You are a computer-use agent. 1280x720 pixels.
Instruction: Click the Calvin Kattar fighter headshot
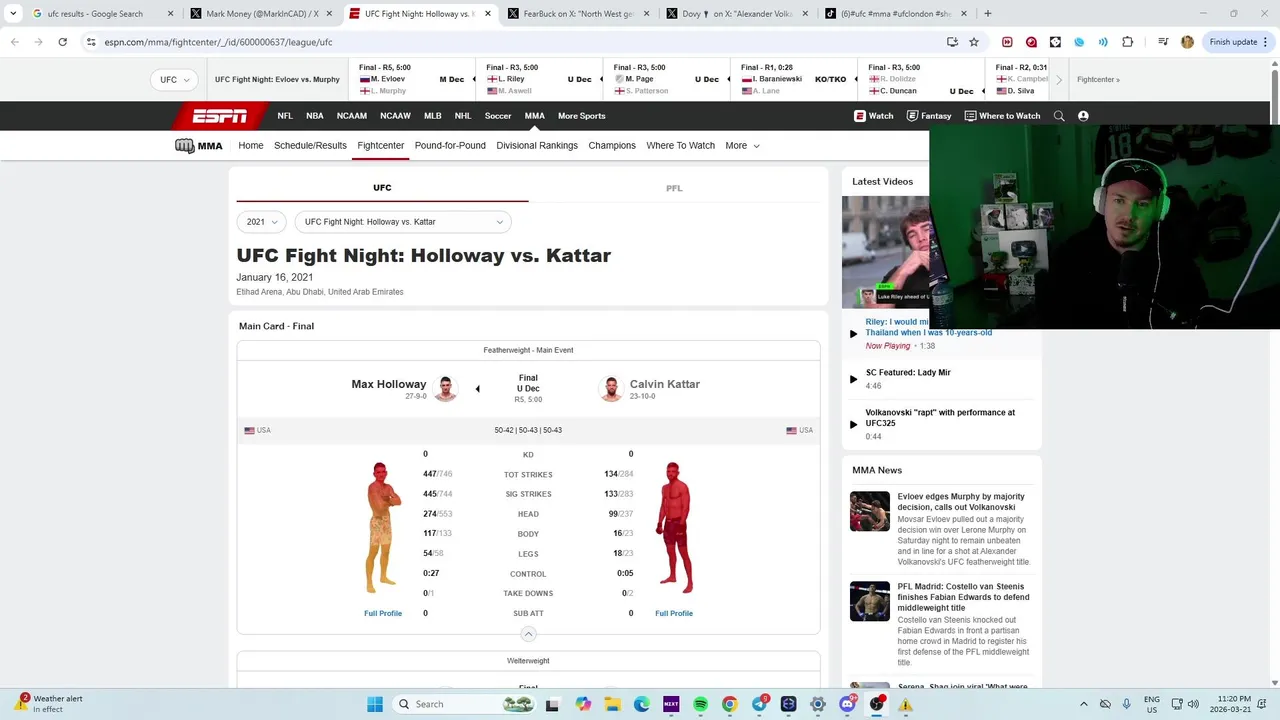coord(611,388)
